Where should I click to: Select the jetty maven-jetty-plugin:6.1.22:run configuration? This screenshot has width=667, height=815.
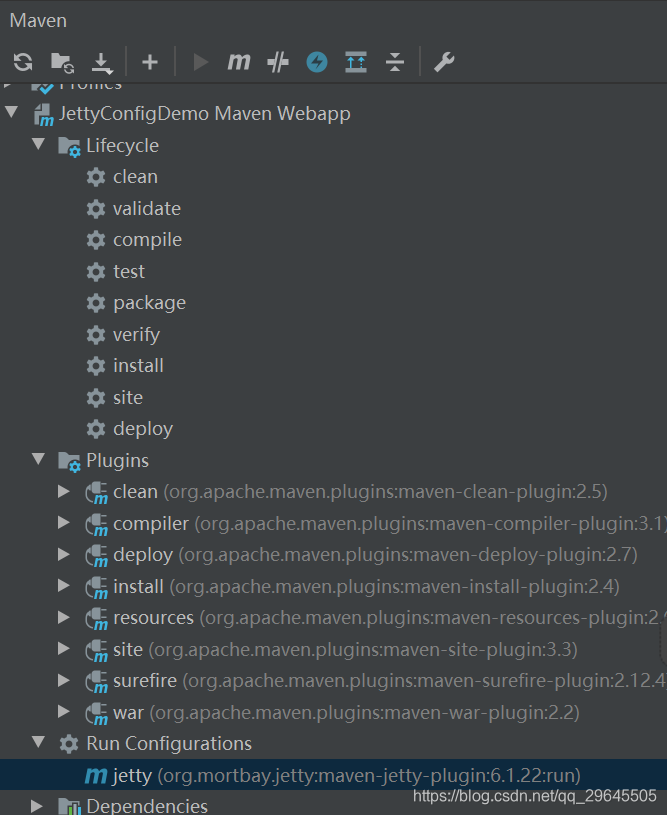[333, 775]
